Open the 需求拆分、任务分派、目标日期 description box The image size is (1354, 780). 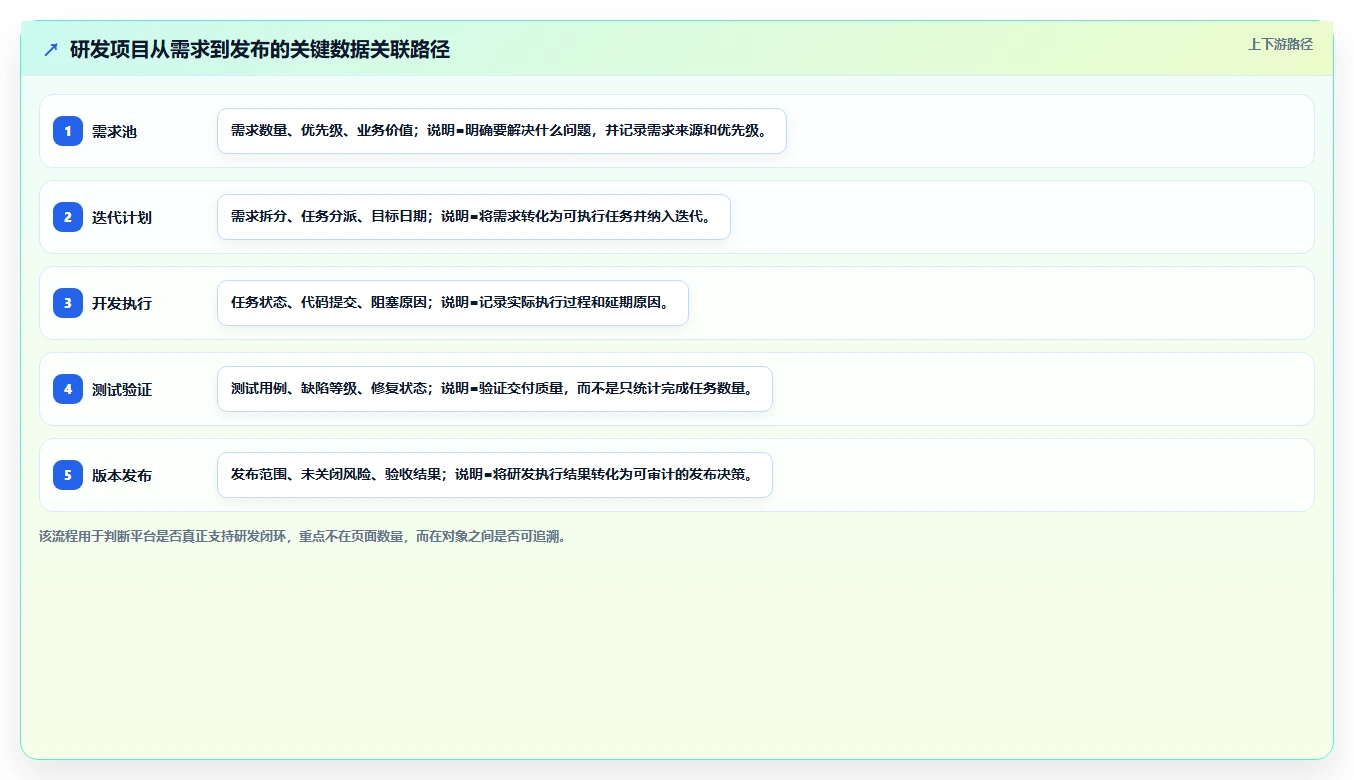point(474,217)
